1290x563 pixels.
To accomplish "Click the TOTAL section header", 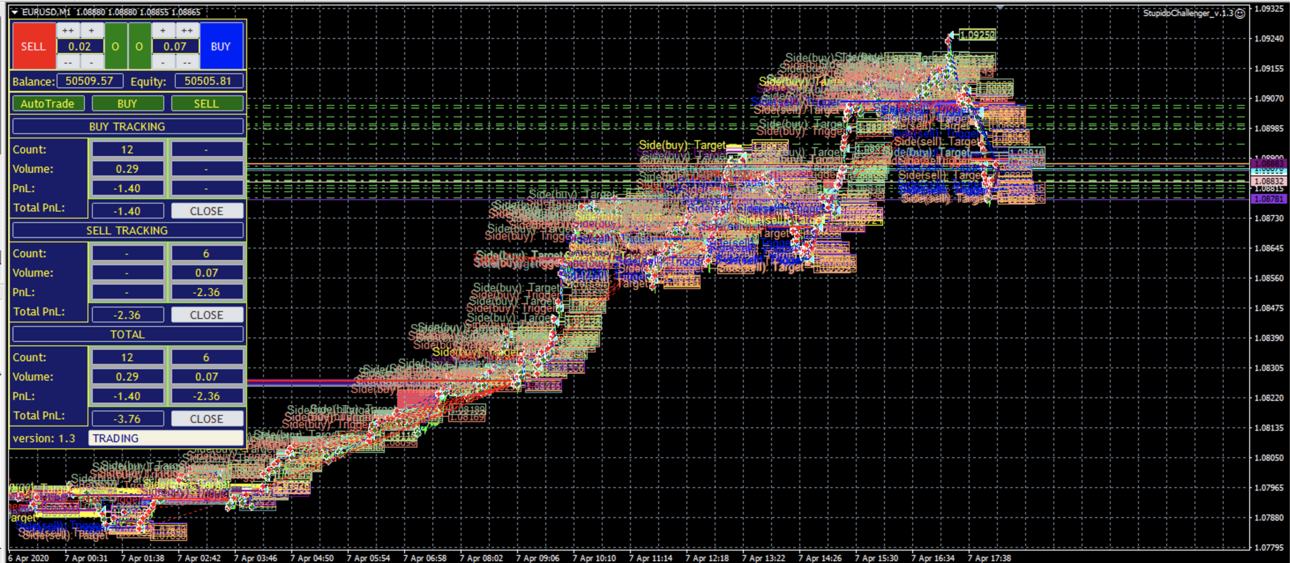I will point(127,335).
